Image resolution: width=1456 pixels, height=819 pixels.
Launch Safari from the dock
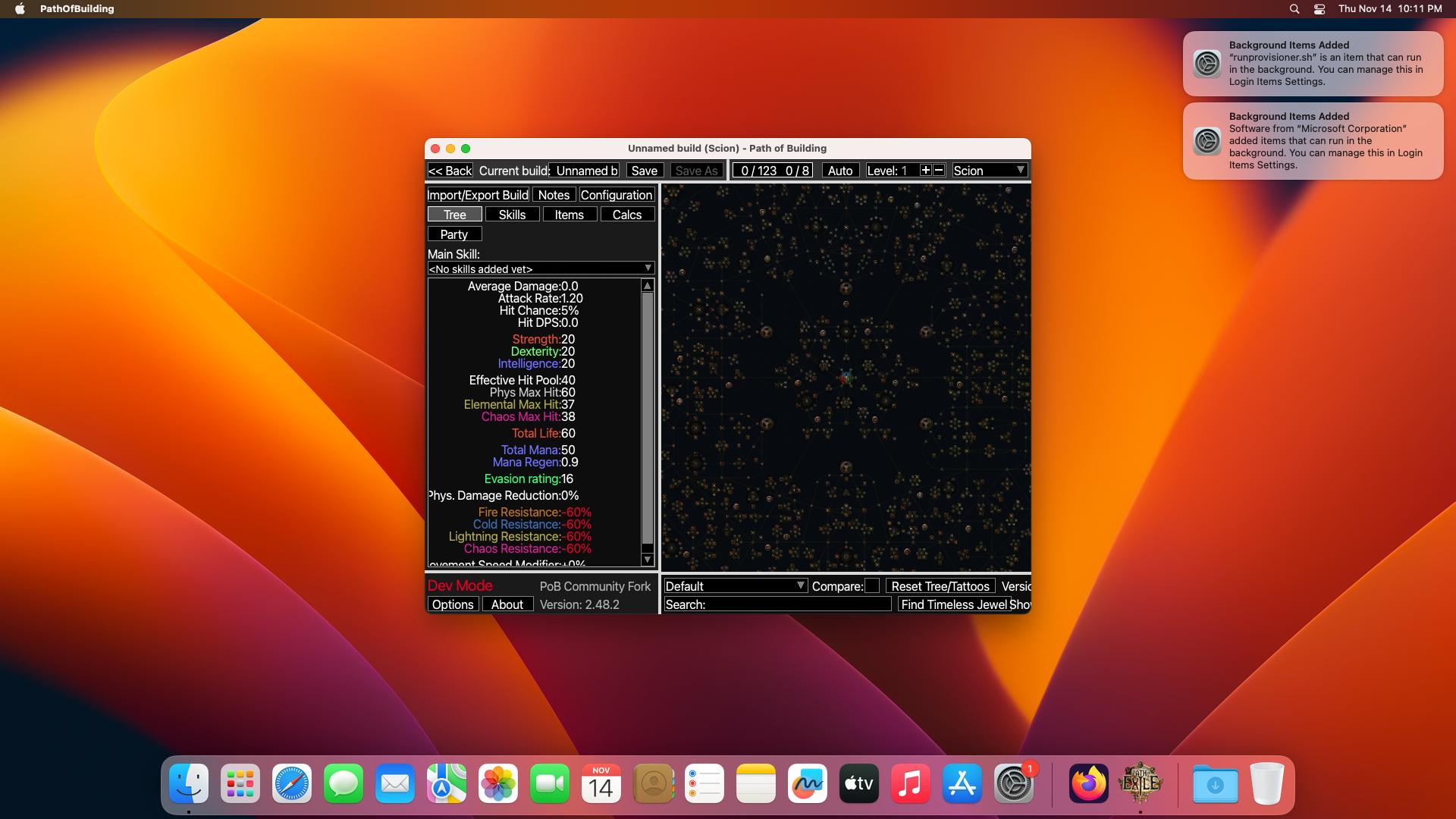pyautogui.click(x=292, y=783)
